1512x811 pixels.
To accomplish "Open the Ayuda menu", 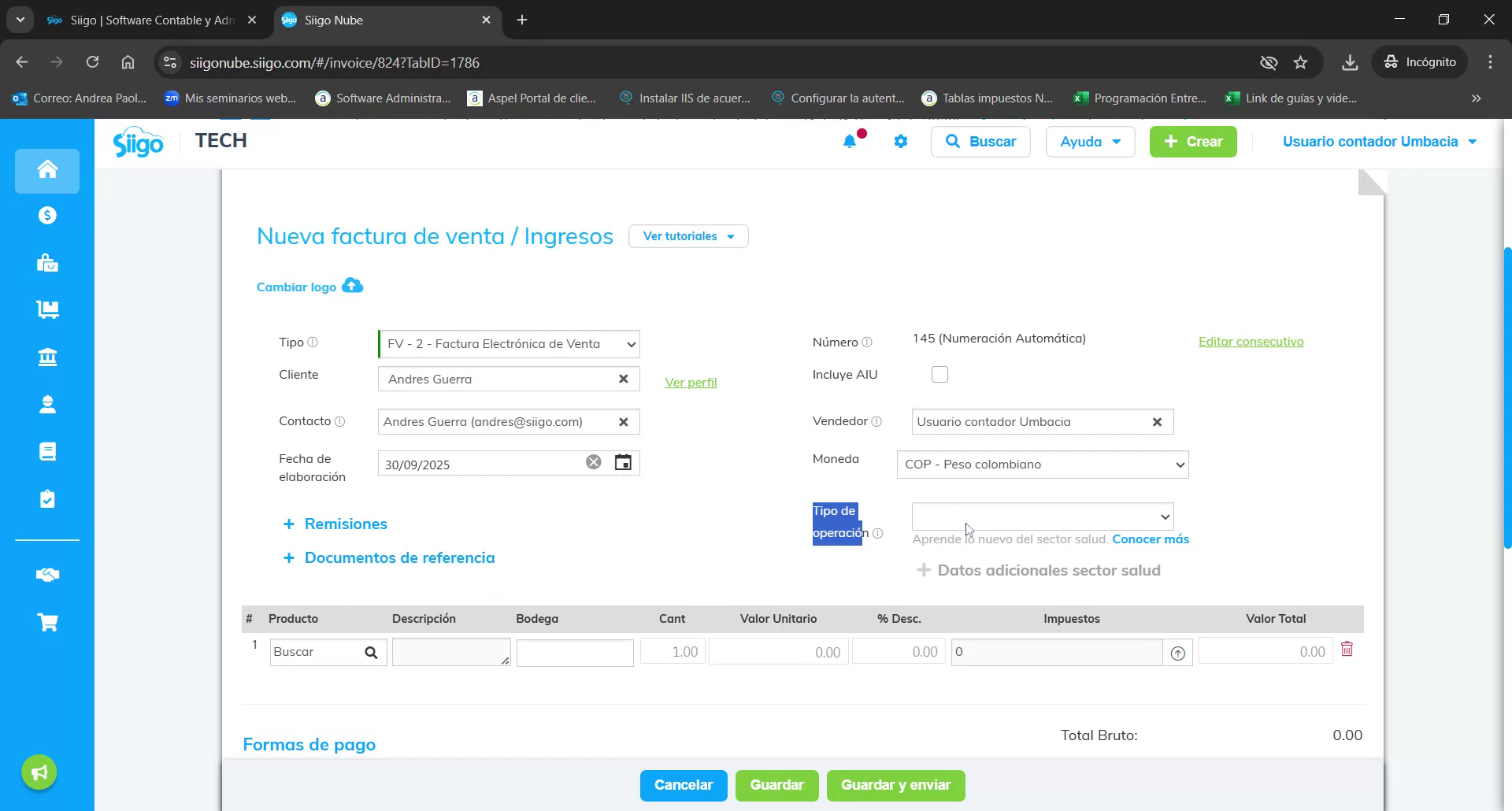I will point(1089,142).
